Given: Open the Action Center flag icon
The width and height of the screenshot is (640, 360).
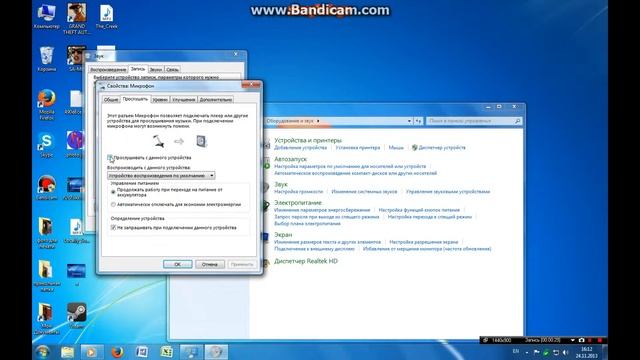Looking at the screenshot, I should pos(536,352).
